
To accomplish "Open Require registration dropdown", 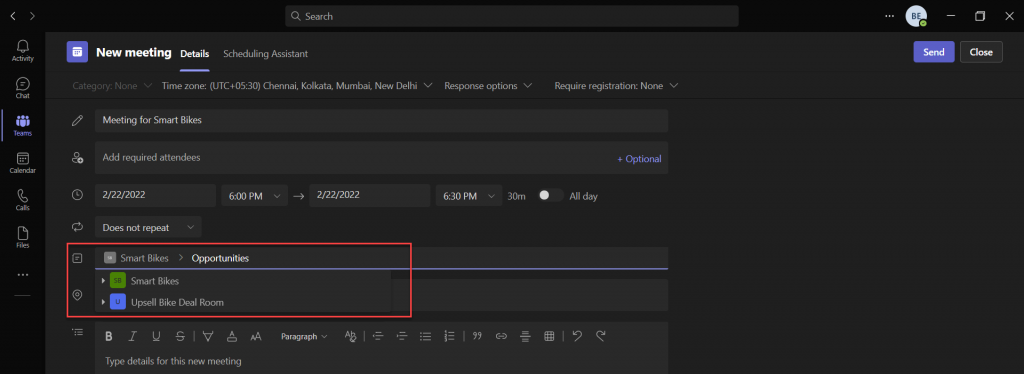I will point(616,86).
